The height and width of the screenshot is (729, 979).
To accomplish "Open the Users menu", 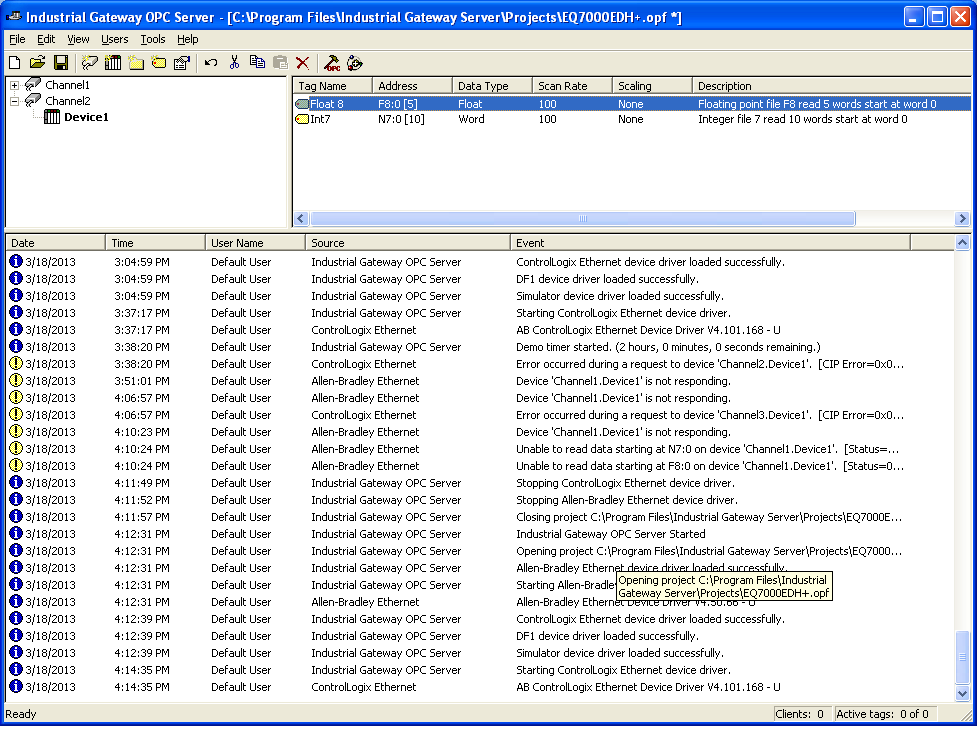I will [115, 39].
